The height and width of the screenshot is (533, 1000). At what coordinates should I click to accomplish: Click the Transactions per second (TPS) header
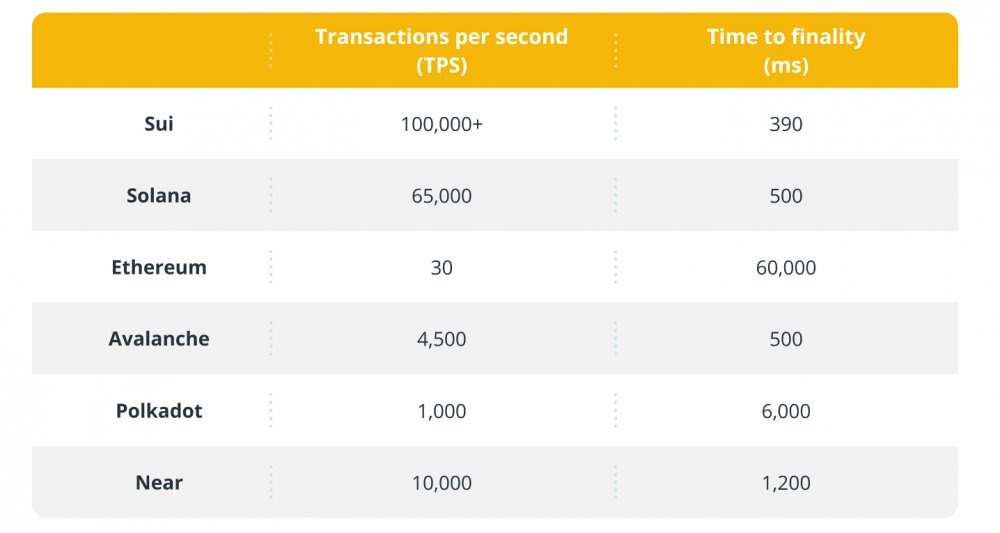click(441, 50)
